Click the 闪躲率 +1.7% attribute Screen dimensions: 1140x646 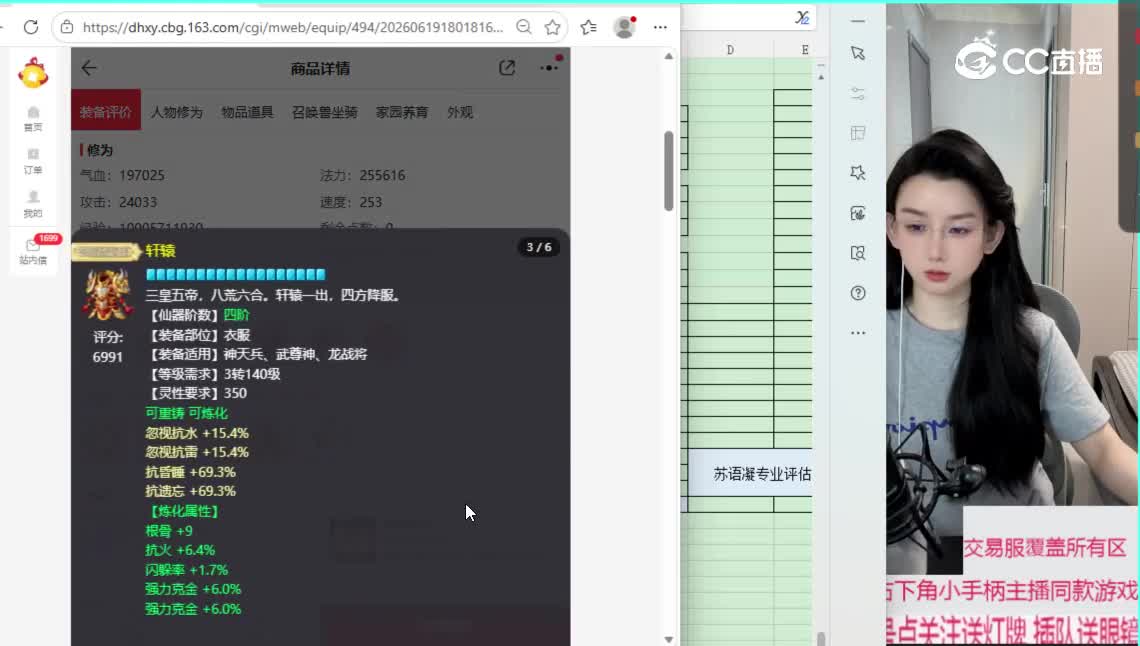pos(187,570)
